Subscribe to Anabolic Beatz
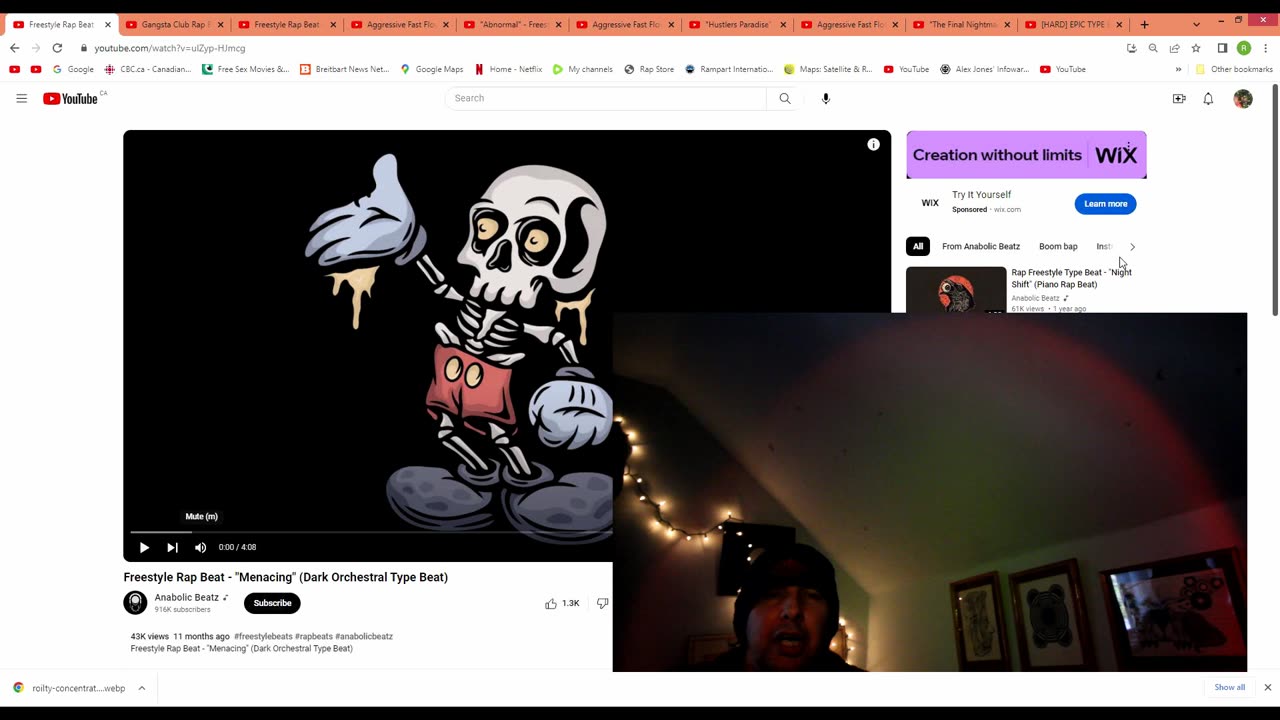This screenshot has height=720, width=1280. (272, 603)
